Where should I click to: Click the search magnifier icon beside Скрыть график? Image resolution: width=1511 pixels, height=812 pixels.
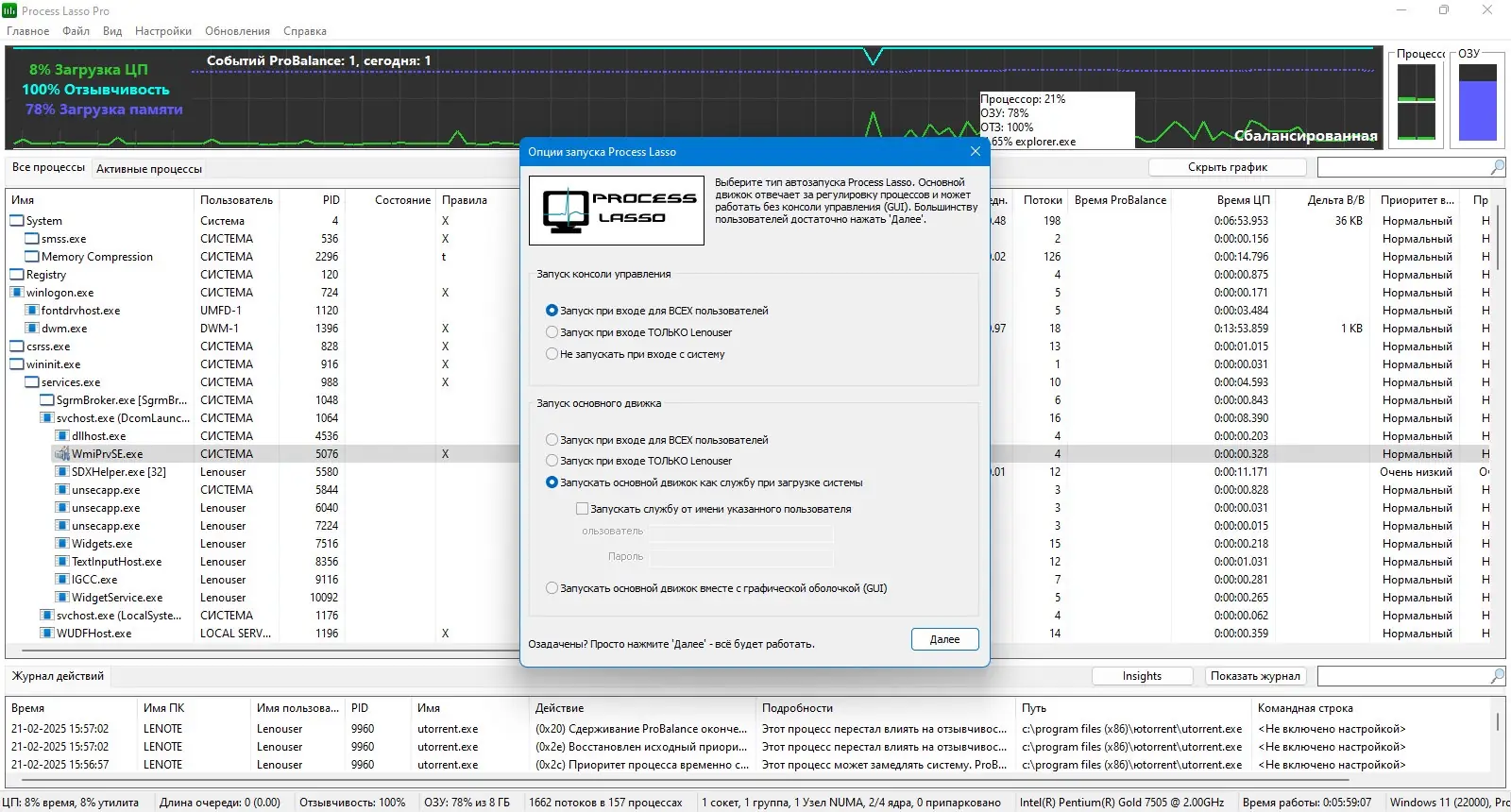point(1497,167)
